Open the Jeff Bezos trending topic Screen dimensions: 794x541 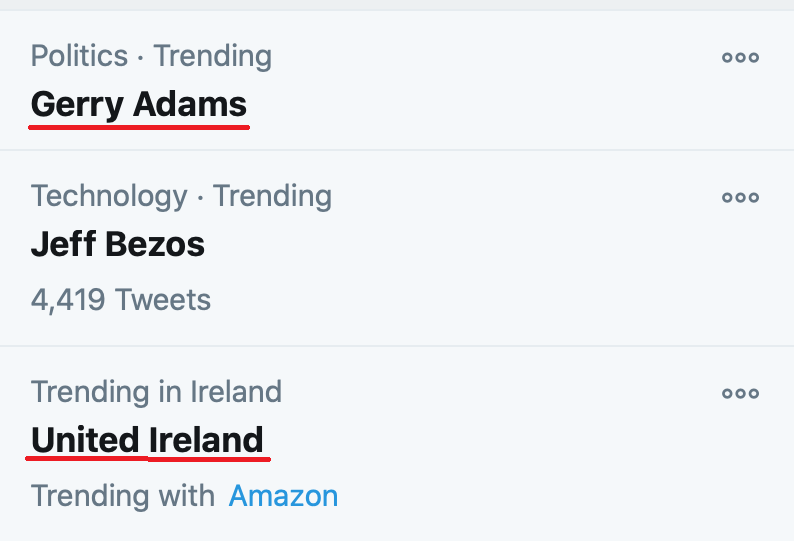coord(118,244)
